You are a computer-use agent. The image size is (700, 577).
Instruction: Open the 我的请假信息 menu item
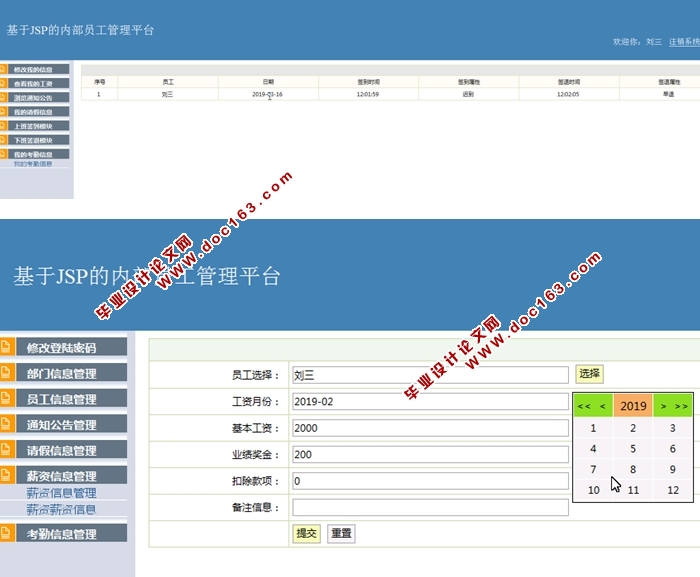click(x=38, y=112)
